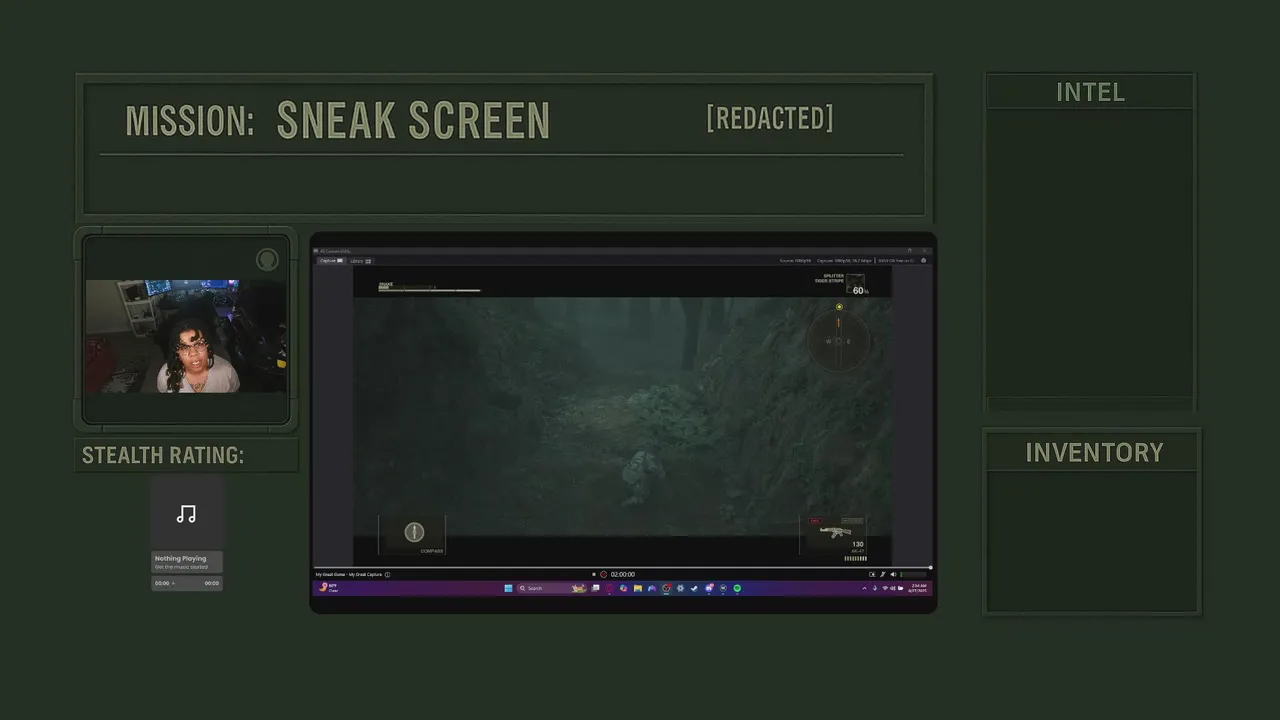Screen dimensions: 1280x720
Task: Open File Explorer from the taskbar
Action: click(637, 588)
